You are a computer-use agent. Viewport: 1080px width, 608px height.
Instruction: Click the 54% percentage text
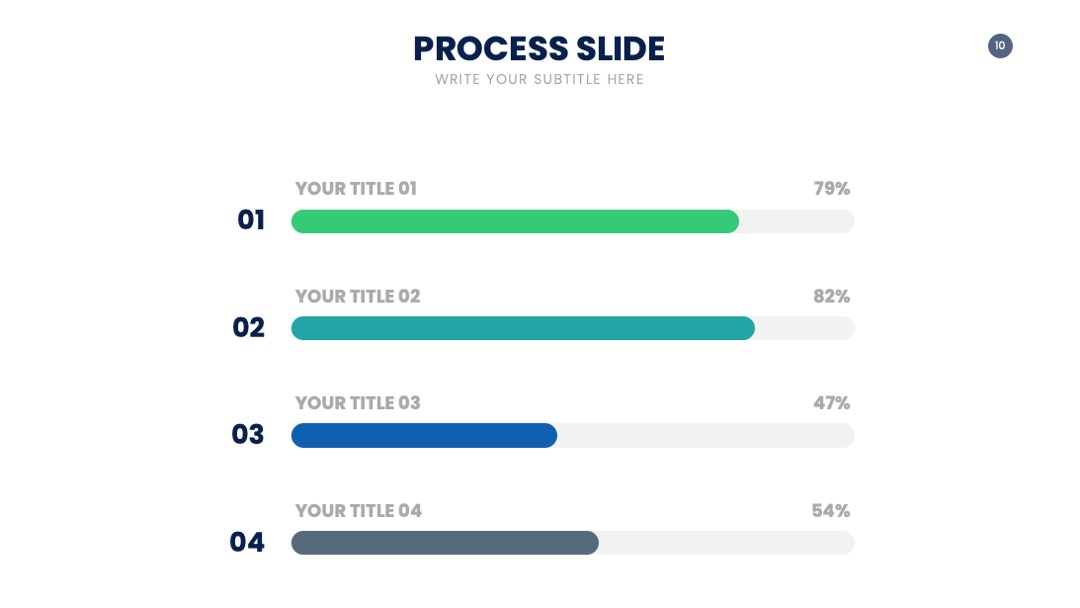[x=831, y=511]
